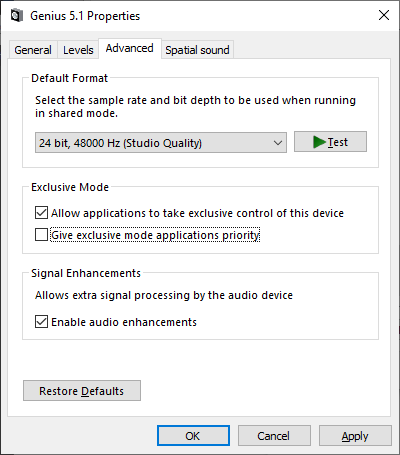Viewport: 400px width, 455px height.
Task: Uncheck the Allow applications exclusive control checkbox
Action: pos(41,213)
